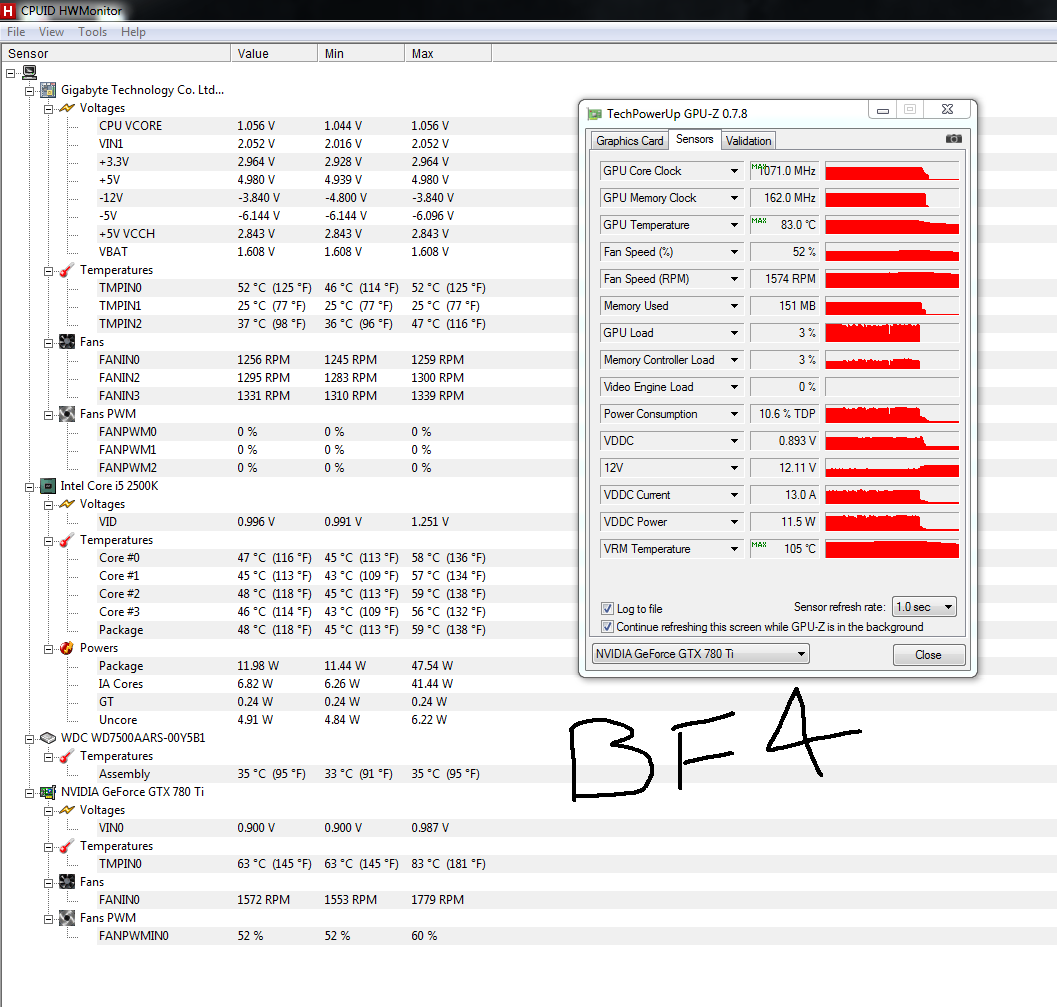Click the GPU Load history graph

[x=892, y=333]
